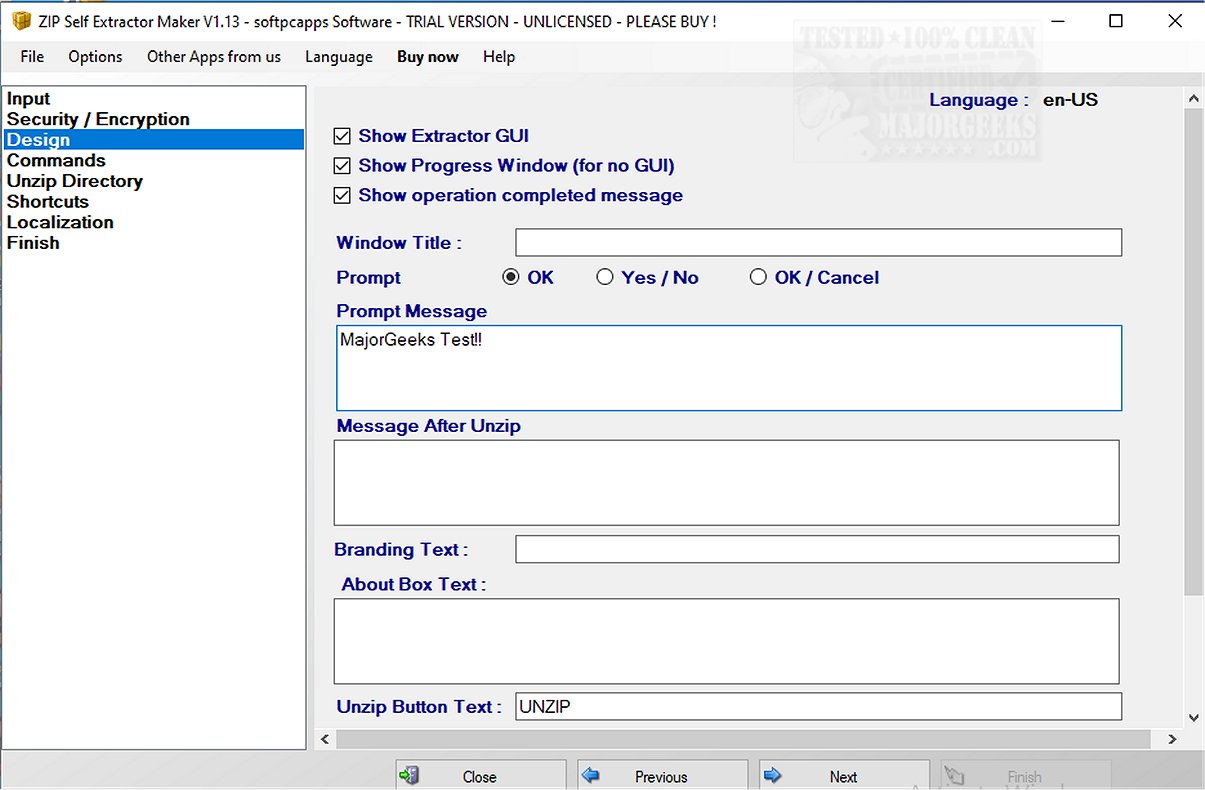This screenshot has width=1205, height=790.
Task: Choose the Yes / No prompt option
Action: [605, 278]
